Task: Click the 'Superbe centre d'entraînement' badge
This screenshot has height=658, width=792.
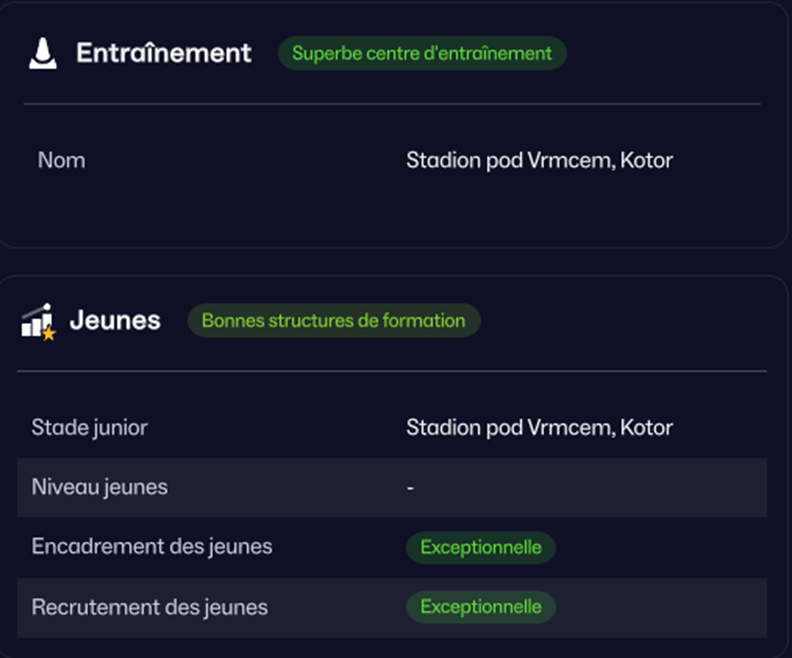Action: [x=422, y=53]
